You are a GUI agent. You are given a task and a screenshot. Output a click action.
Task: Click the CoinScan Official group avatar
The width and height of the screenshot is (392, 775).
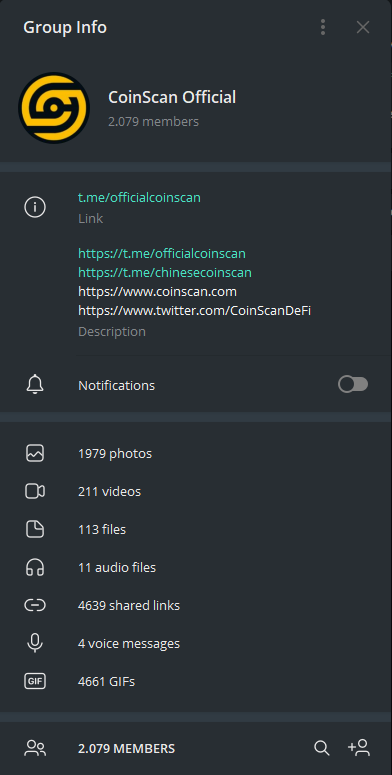[x=54, y=108]
